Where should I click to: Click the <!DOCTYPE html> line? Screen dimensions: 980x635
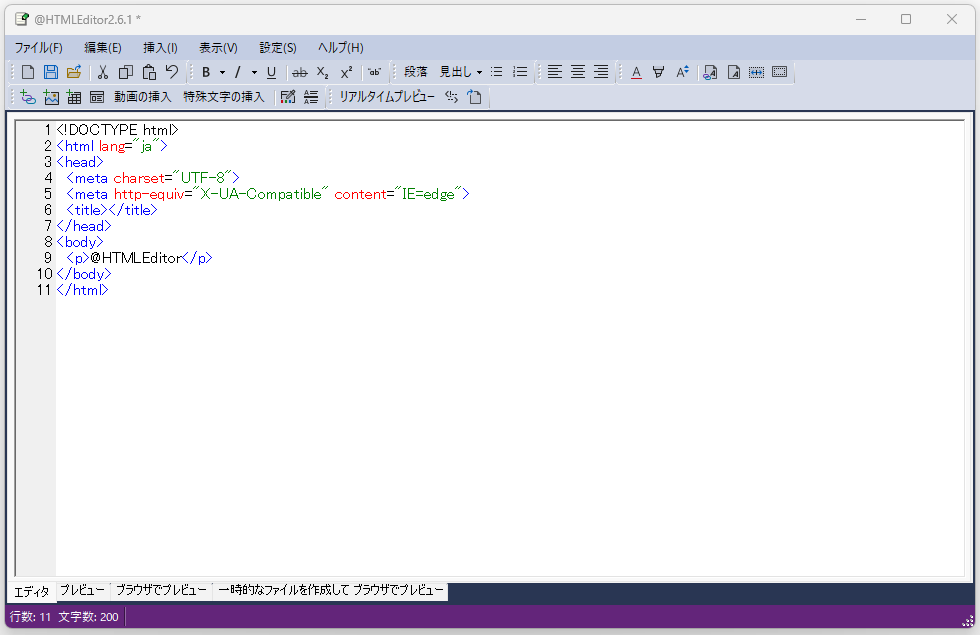pyautogui.click(x=118, y=130)
